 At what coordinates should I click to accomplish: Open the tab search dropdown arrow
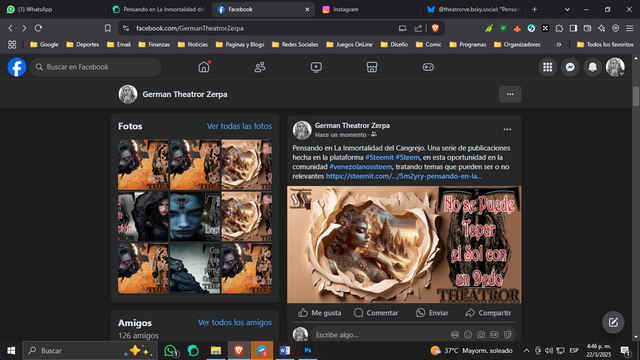(567, 9)
